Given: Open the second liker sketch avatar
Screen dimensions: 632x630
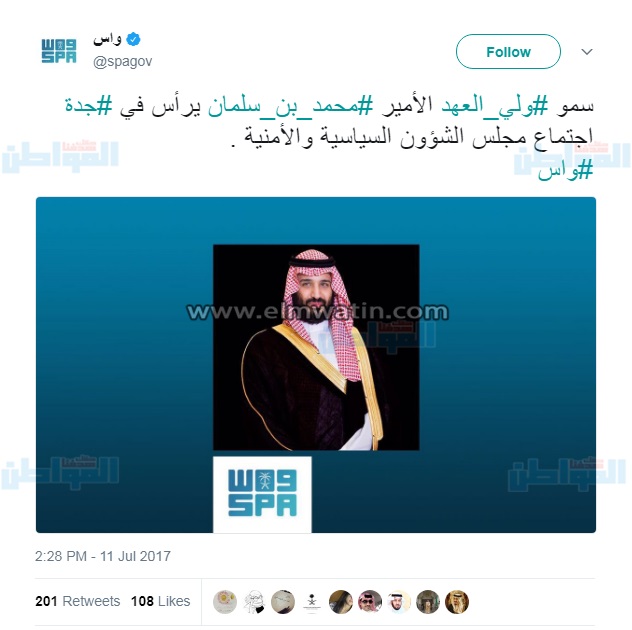Looking at the screenshot, I should point(254,602).
